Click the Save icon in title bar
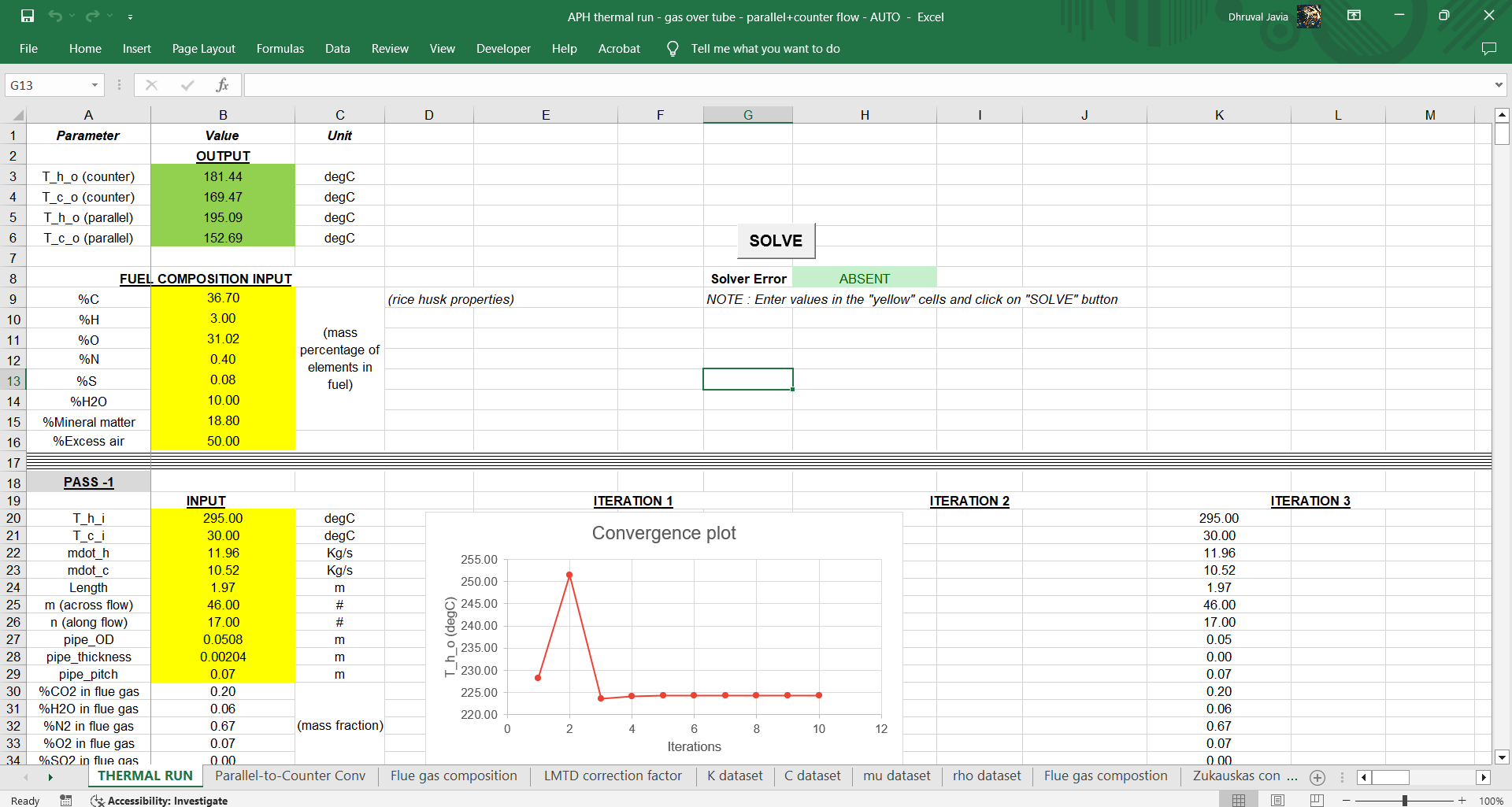 [28, 16]
